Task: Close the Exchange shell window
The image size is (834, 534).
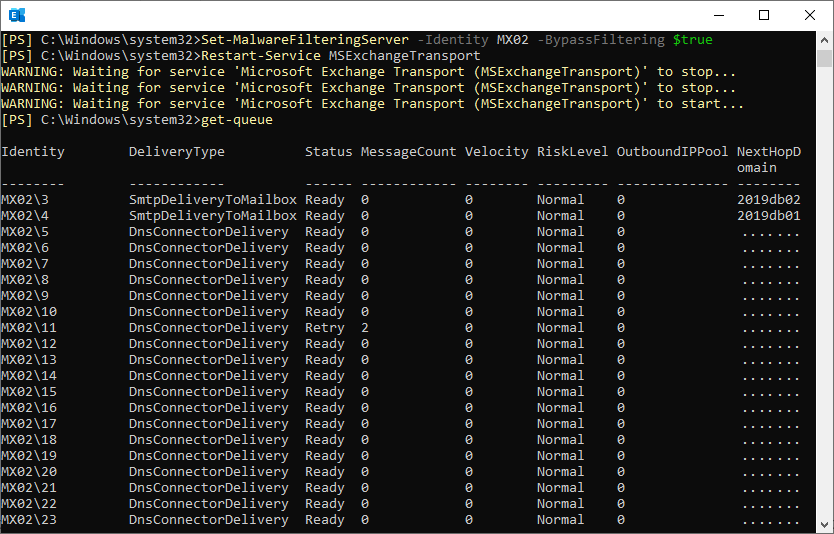Action: 810,15
